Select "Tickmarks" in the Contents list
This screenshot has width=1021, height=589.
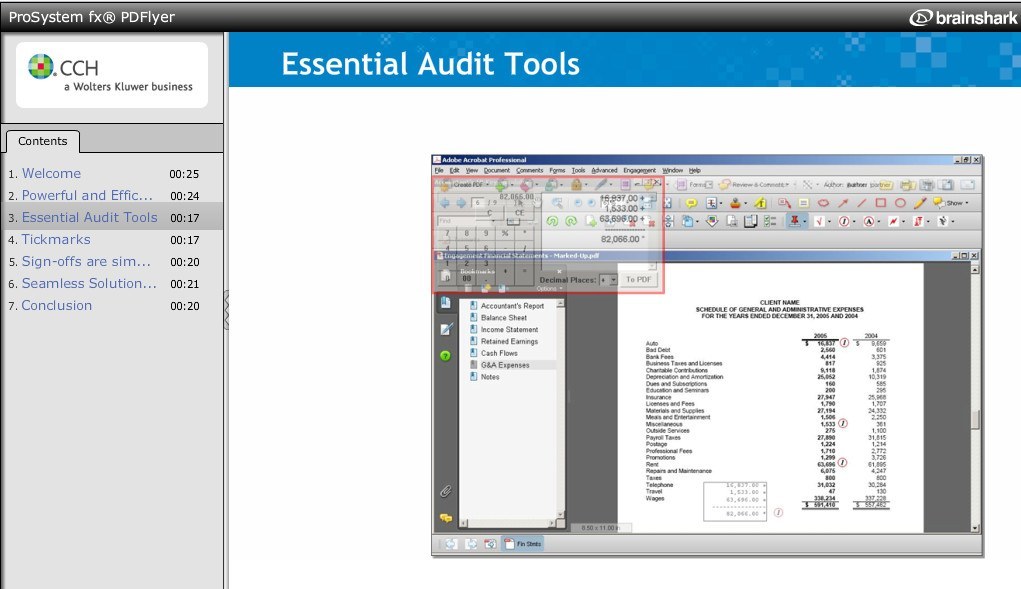pos(56,239)
